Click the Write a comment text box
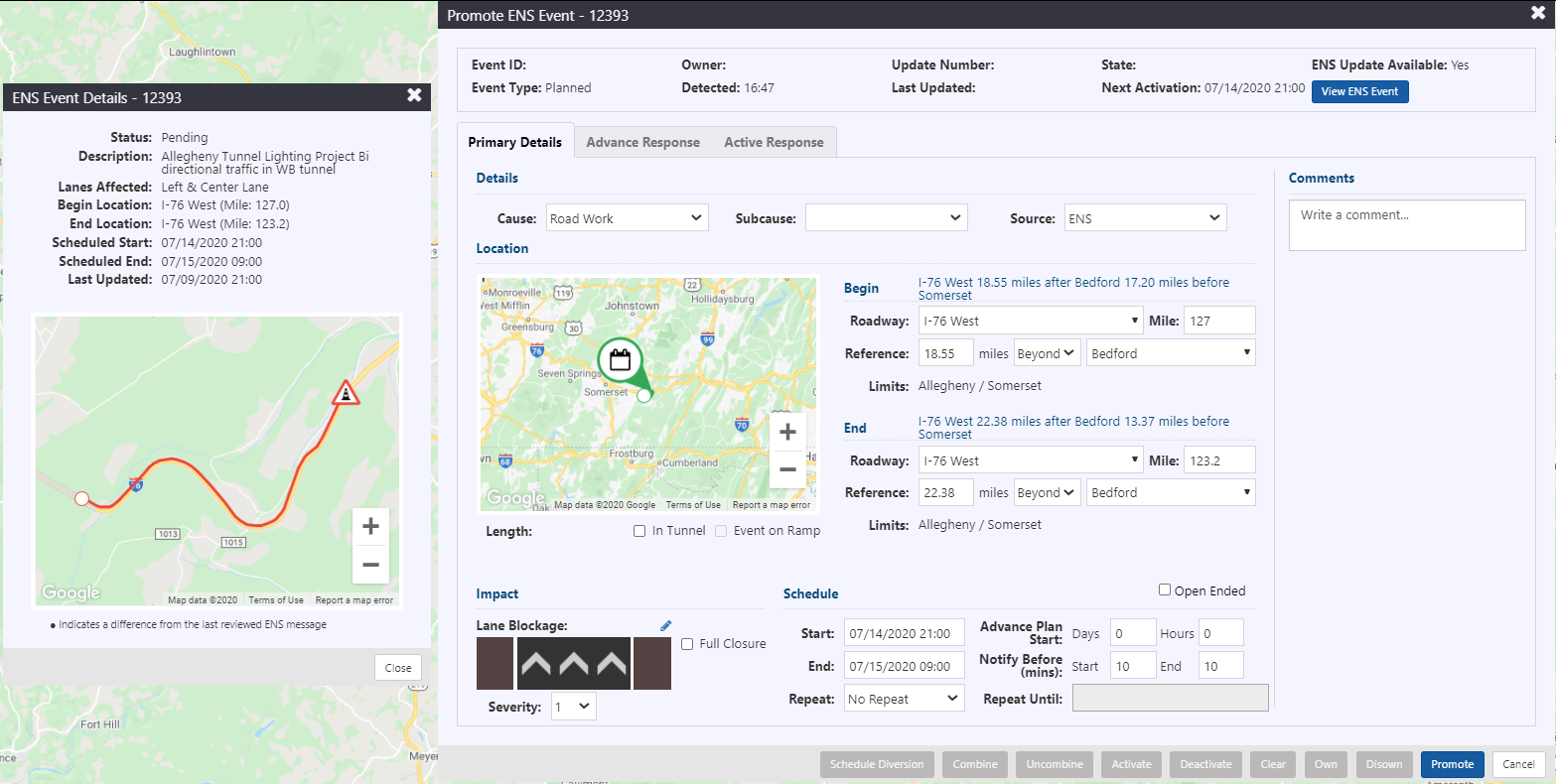This screenshot has height=784, width=1556. pyautogui.click(x=1407, y=225)
